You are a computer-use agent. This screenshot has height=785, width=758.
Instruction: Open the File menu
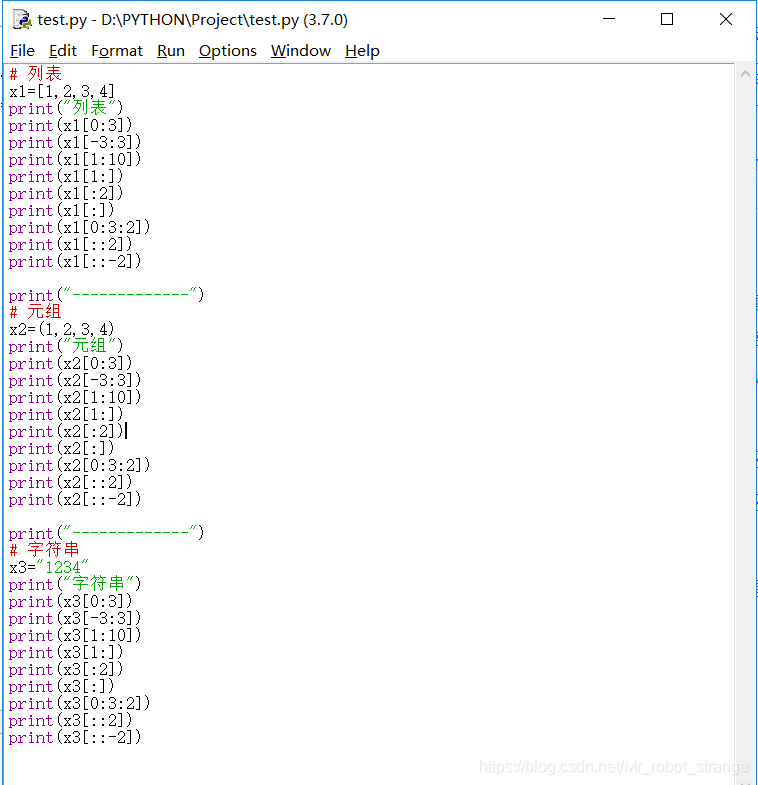[x=22, y=51]
